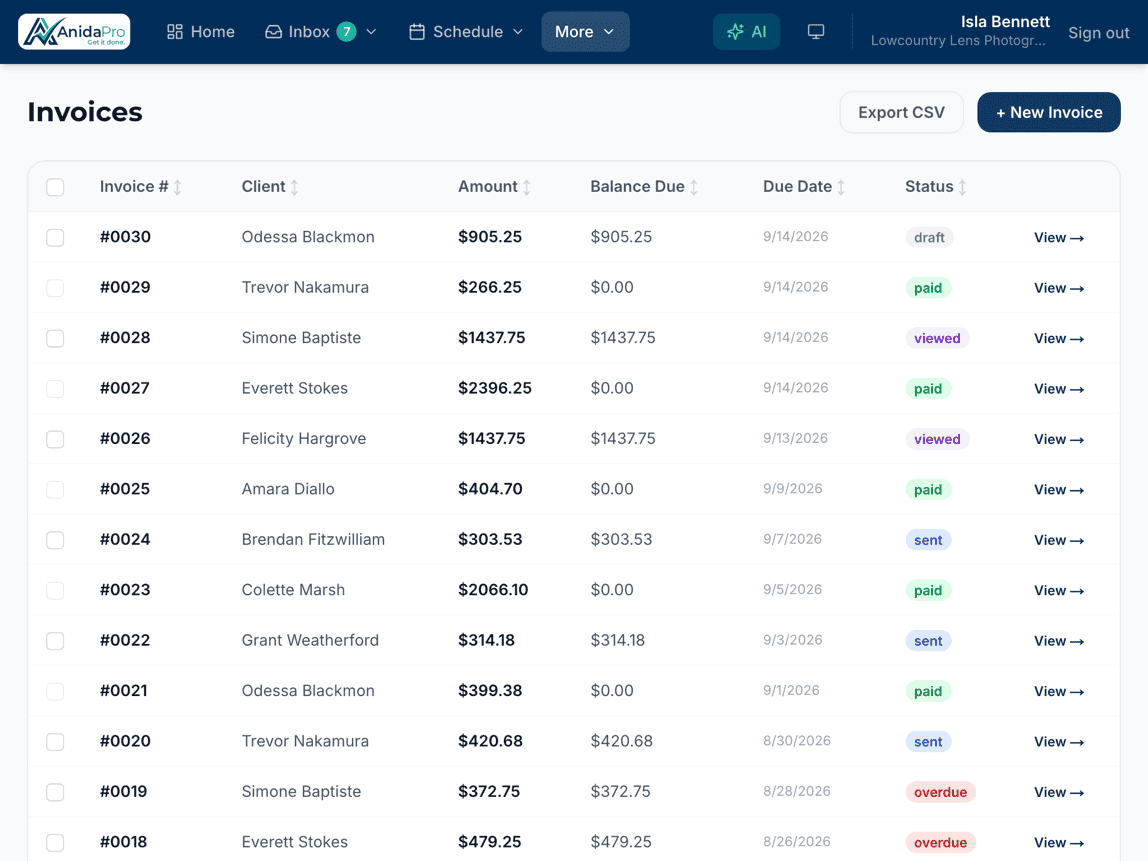Open View link for invoice #0022
Image resolution: width=1148 pixels, height=861 pixels.
tap(1059, 641)
